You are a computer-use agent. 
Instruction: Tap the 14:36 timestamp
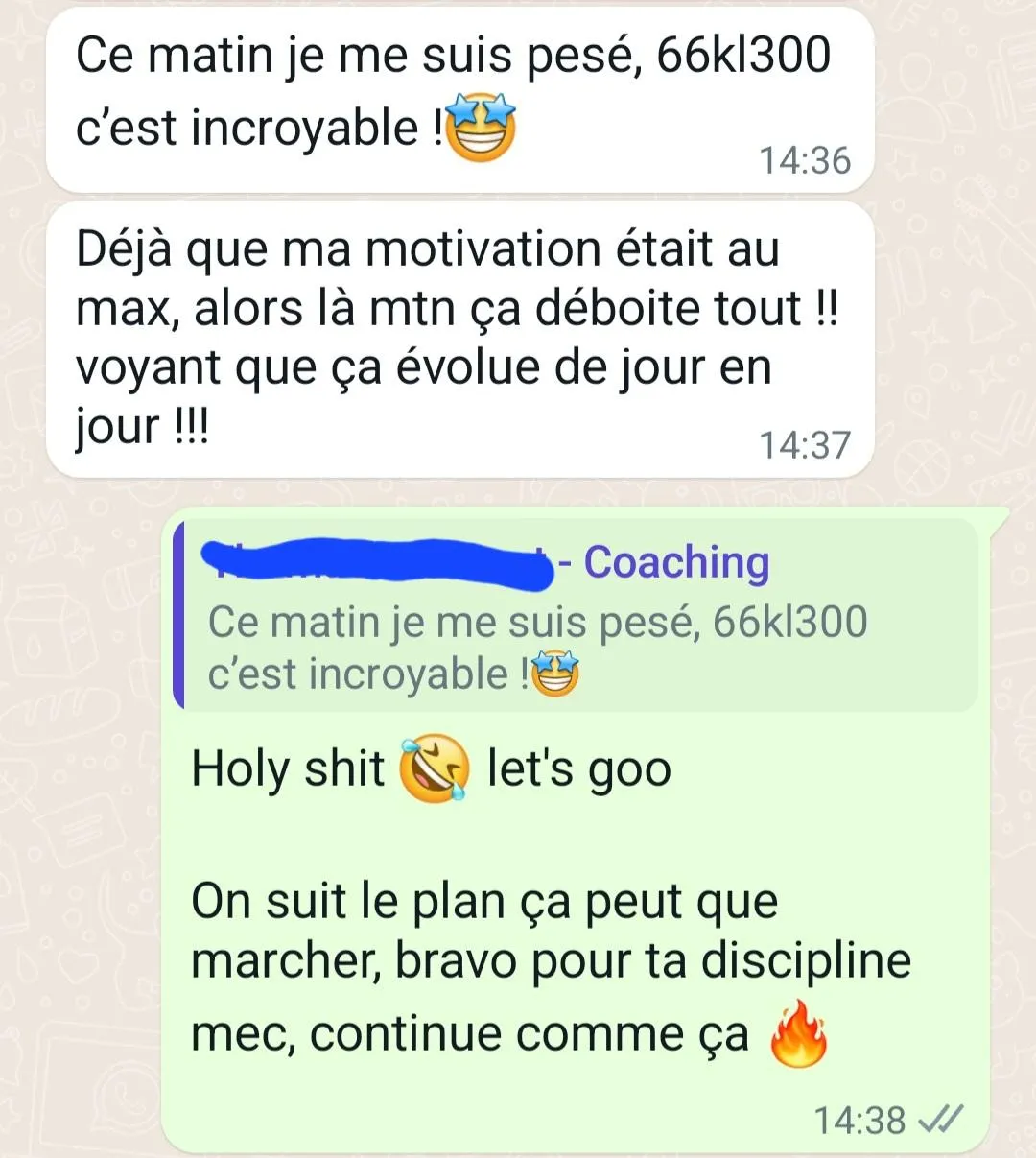[x=805, y=160]
